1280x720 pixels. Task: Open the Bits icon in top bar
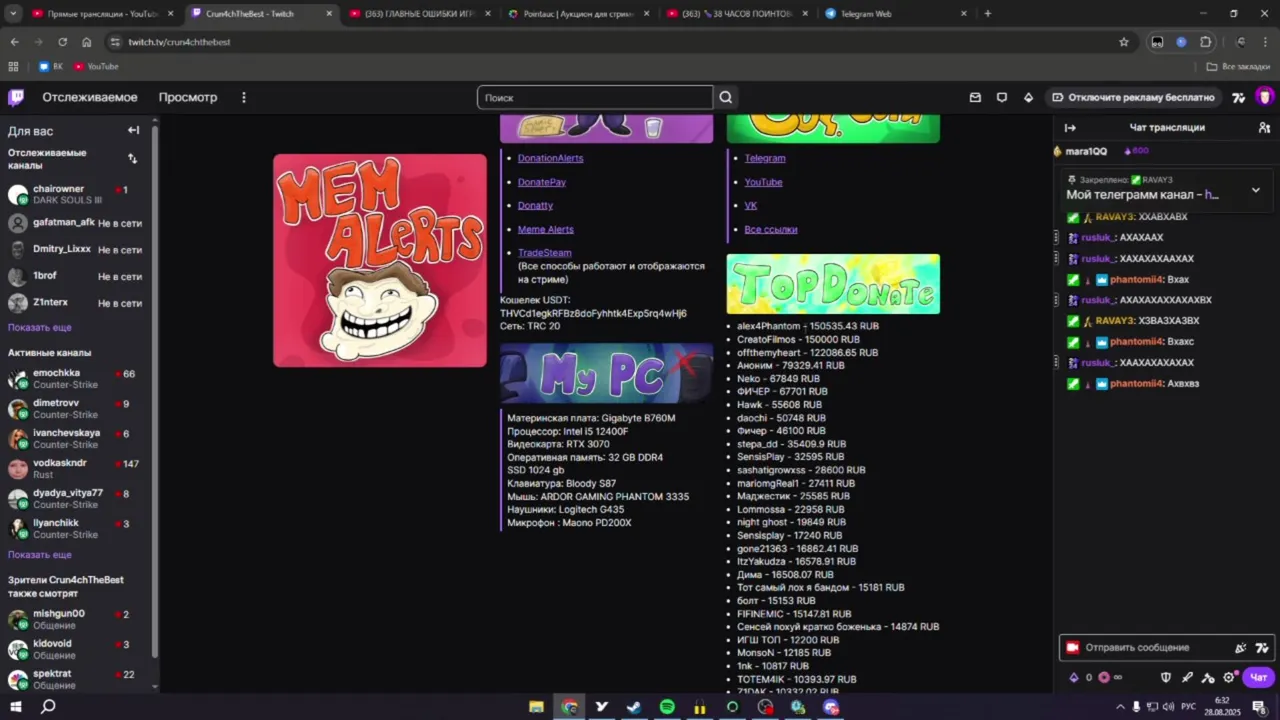pyautogui.click(x=1028, y=97)
